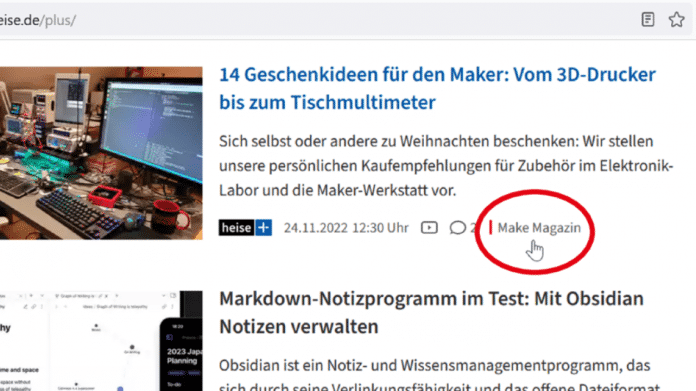Click the comment count number next to bubble
This screenshot has height=391, width=696.
pos(473,228)
